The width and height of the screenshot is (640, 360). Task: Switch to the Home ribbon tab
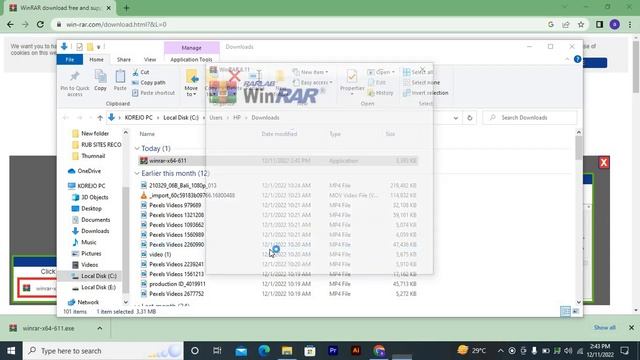(96, 60)
